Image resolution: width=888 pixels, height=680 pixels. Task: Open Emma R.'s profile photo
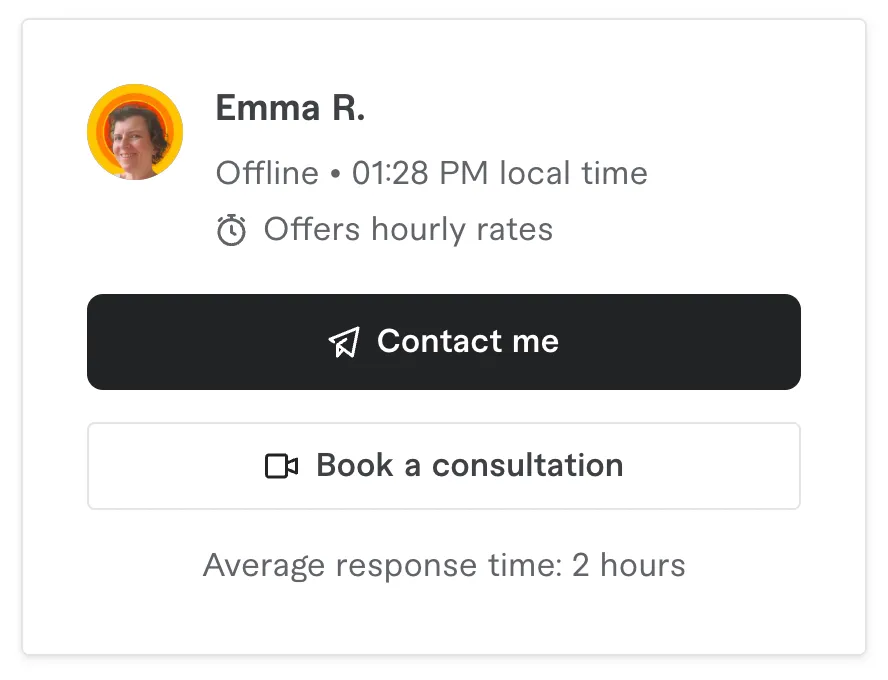(135, 132)
